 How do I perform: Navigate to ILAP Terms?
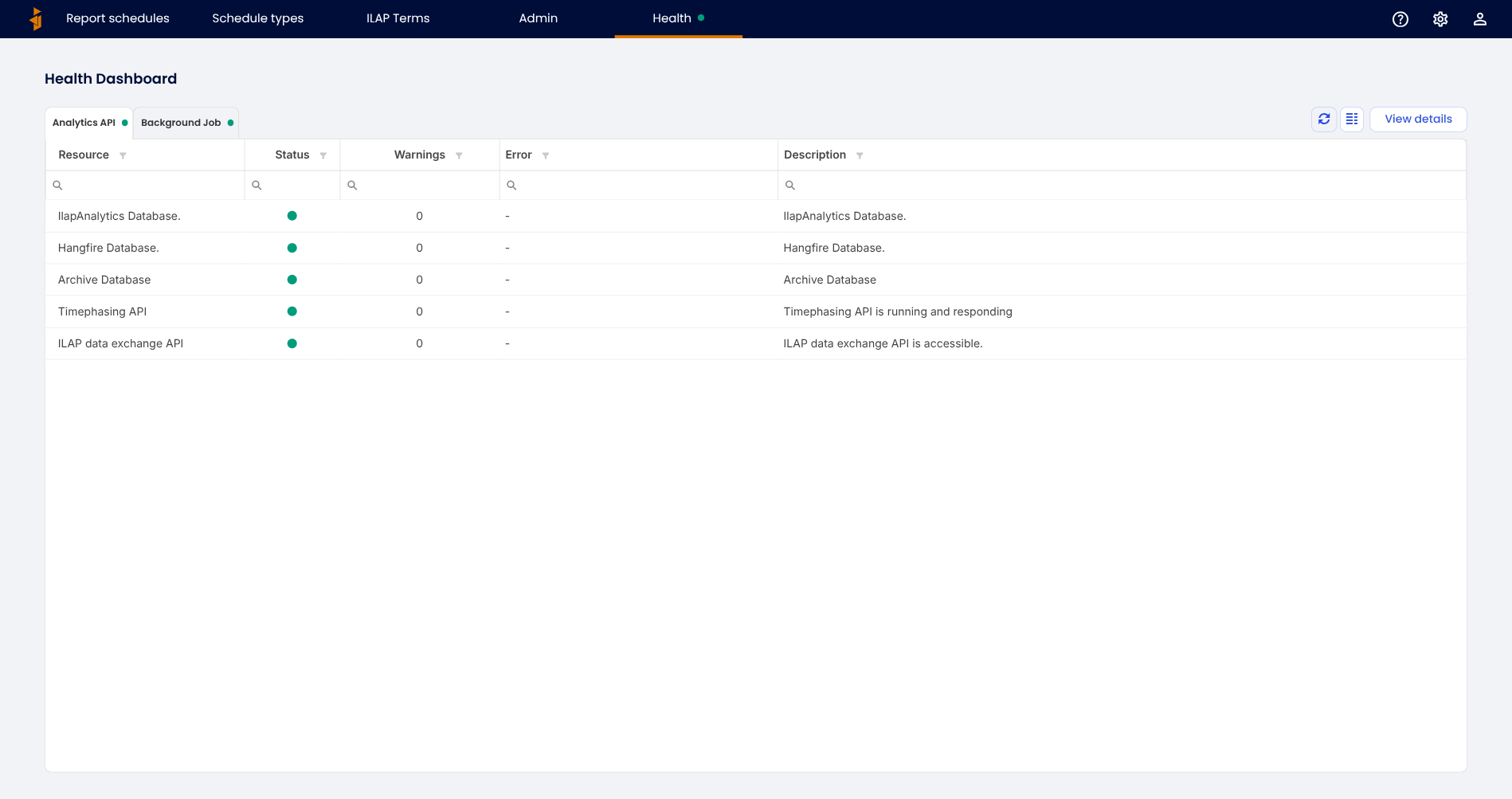[398, 18]
